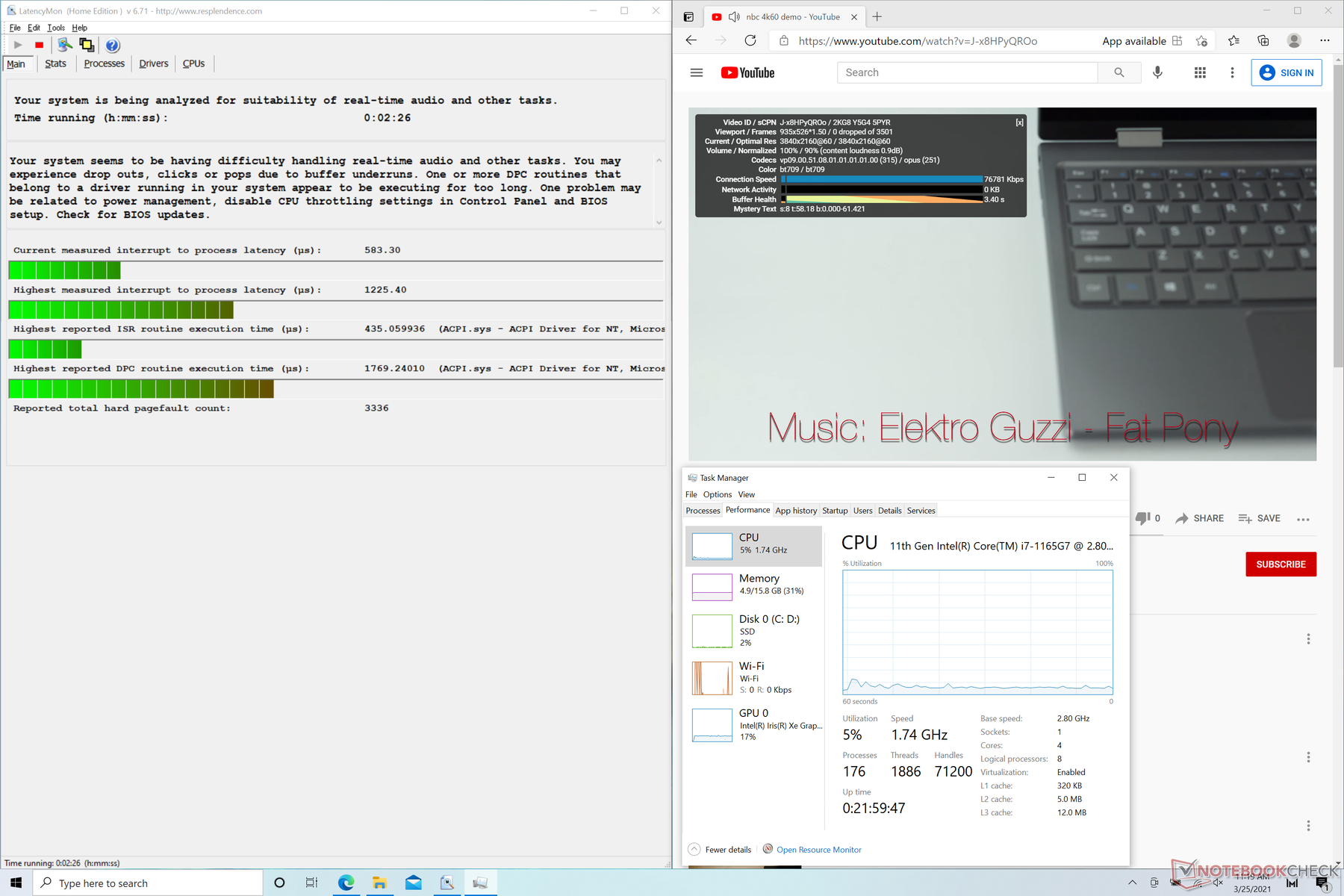The image size is (1344, 896).
Task: Open the tab actions menu in Edge
Action: (688, 17)
